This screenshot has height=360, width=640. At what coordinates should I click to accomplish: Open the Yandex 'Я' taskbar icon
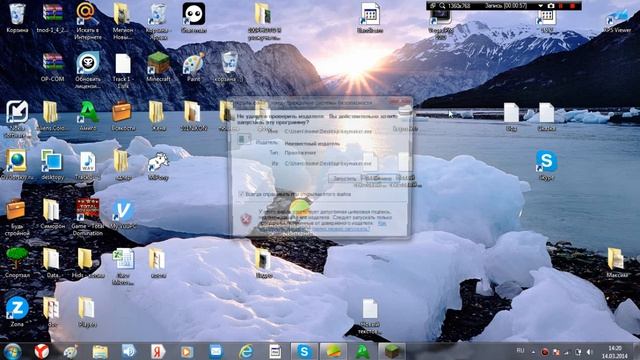[158, 351]
